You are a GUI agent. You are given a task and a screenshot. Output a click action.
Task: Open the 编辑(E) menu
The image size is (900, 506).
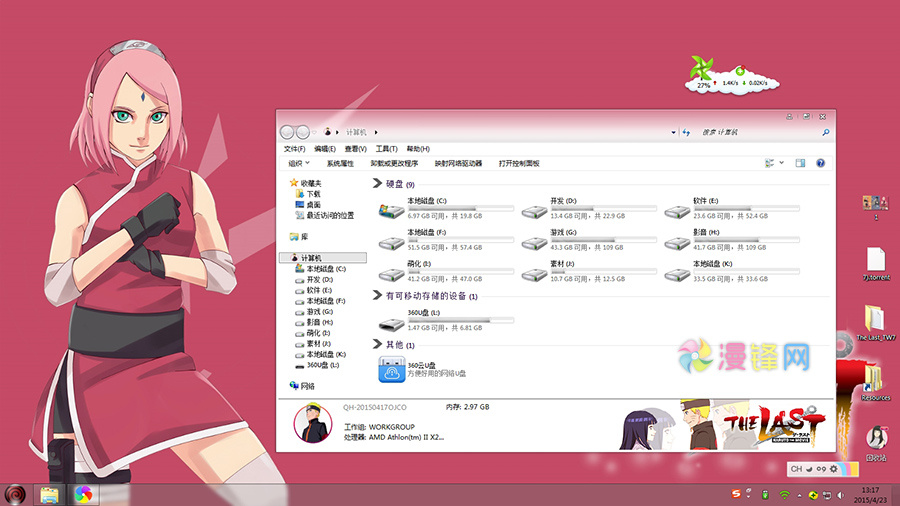tap(325, 149)
